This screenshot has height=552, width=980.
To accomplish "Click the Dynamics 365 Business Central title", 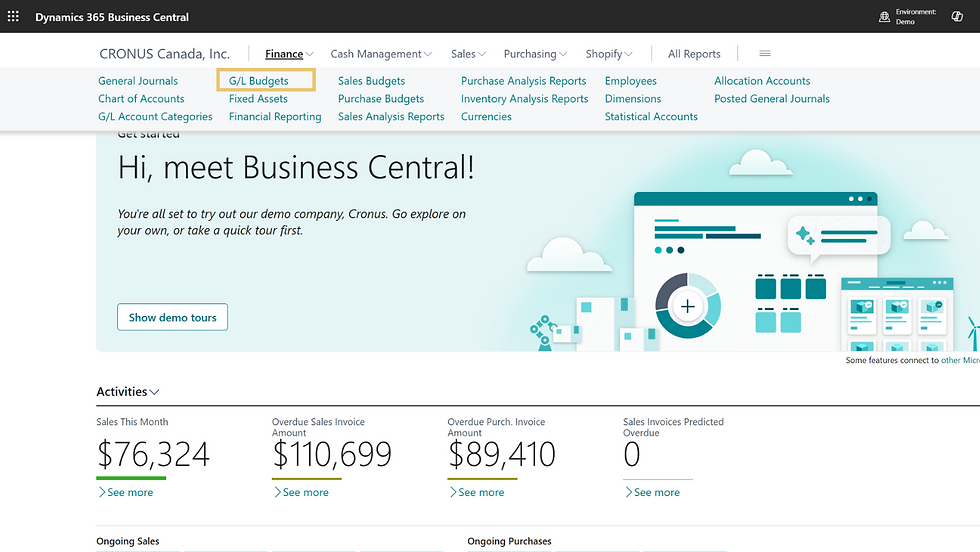I will pyautogui.click(x=112, y=17).
